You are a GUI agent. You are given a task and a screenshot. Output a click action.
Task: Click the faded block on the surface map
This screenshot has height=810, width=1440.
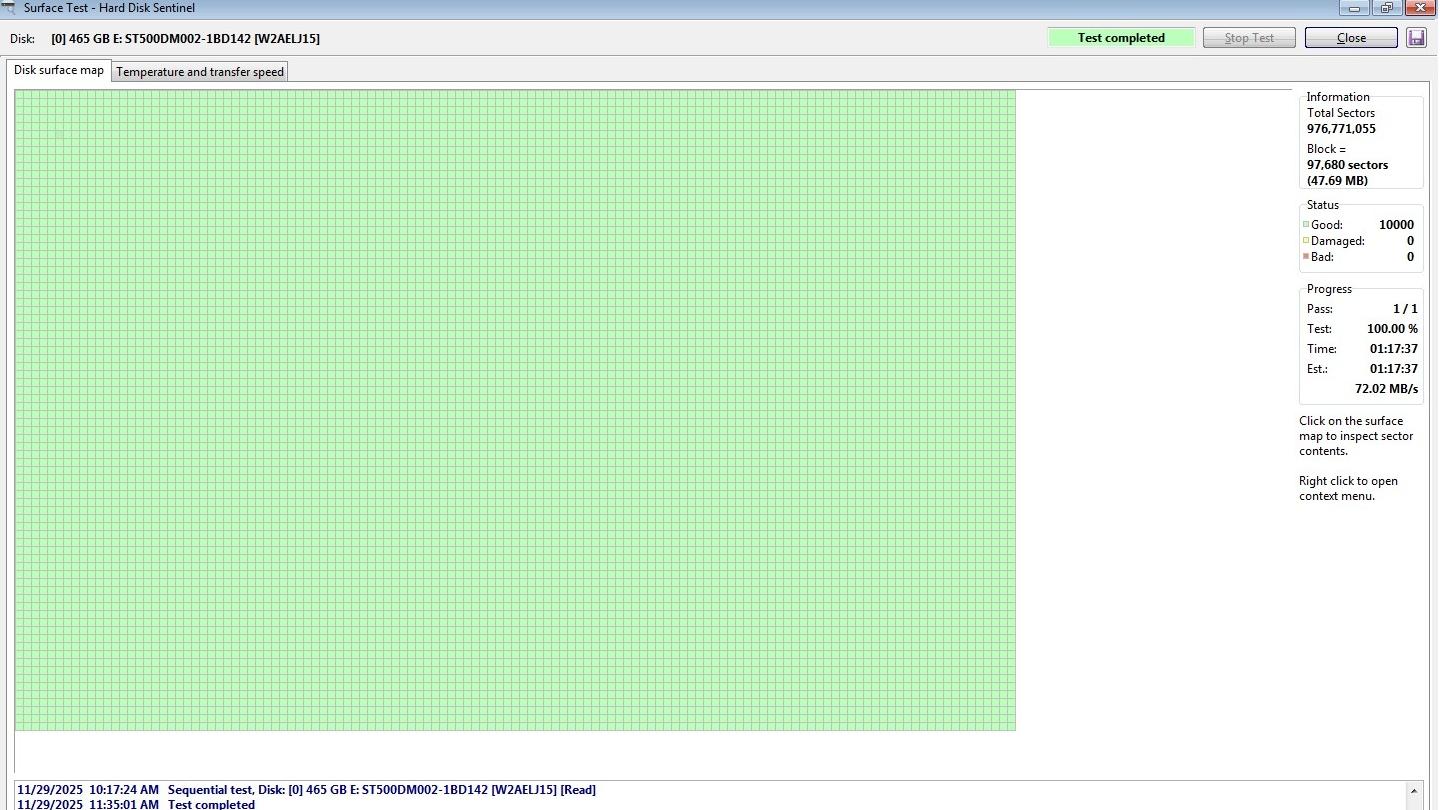59,134
